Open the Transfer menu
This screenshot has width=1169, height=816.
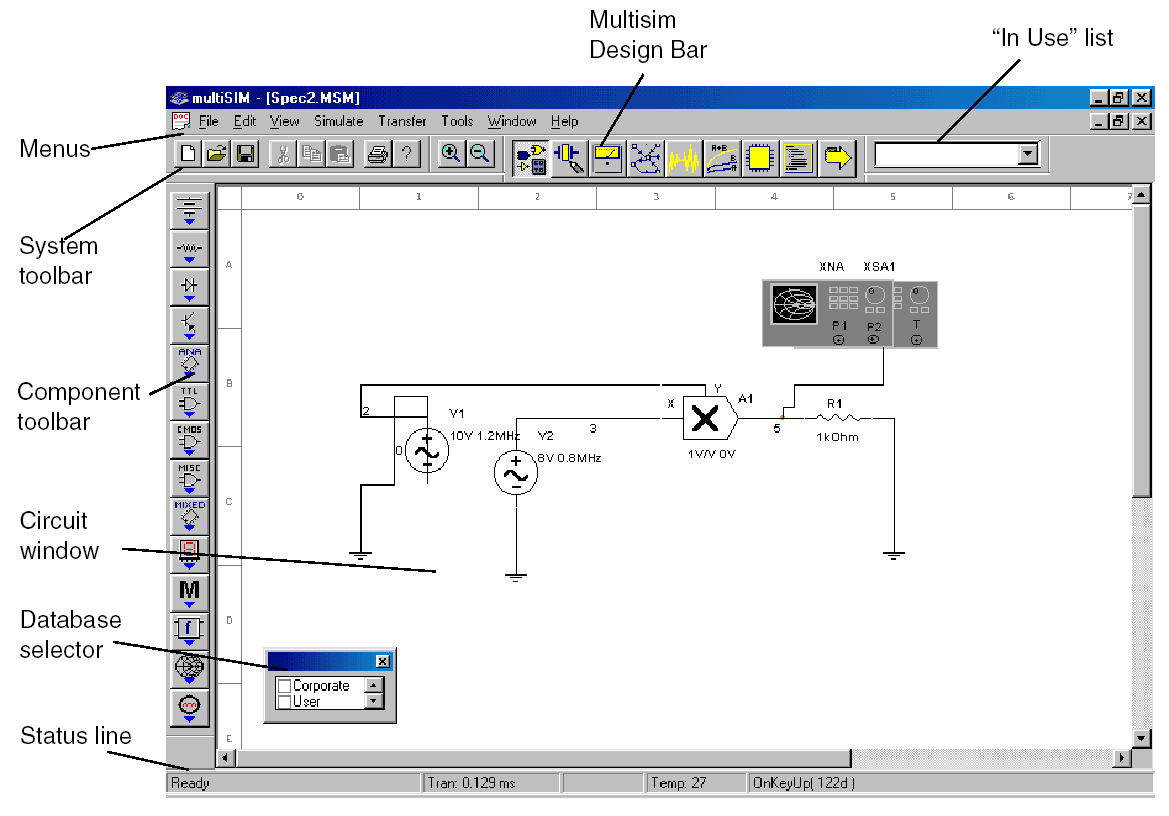[402, 121]
